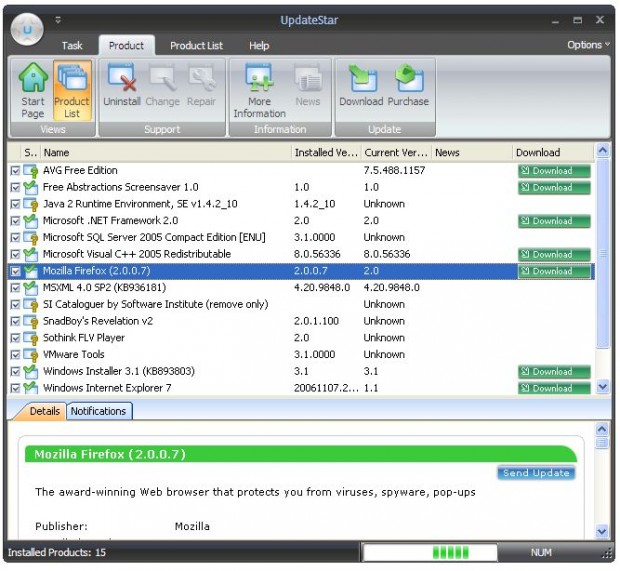Click product list scrollbar down arrow
620x571 pixels.
[x=602, y=386]
